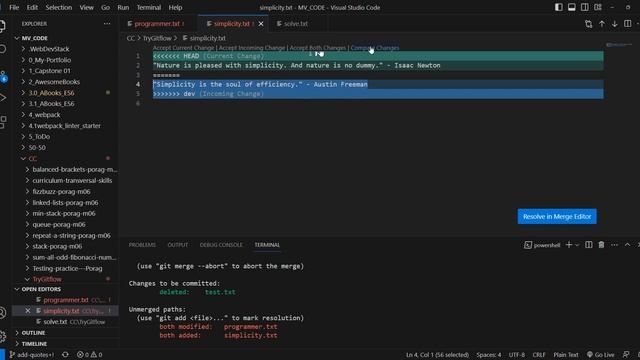
Task: Switch to the Output panel tab
Action: coord(178,245)
